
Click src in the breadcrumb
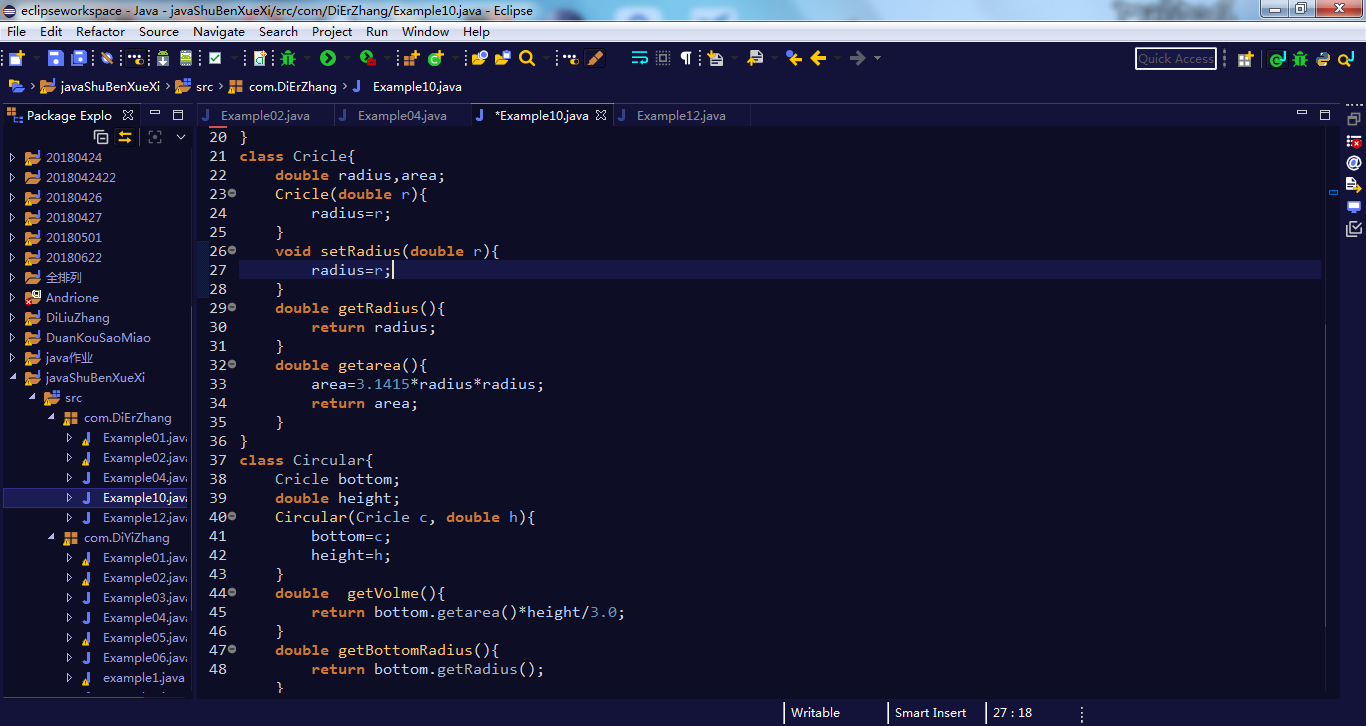[204, 87]
